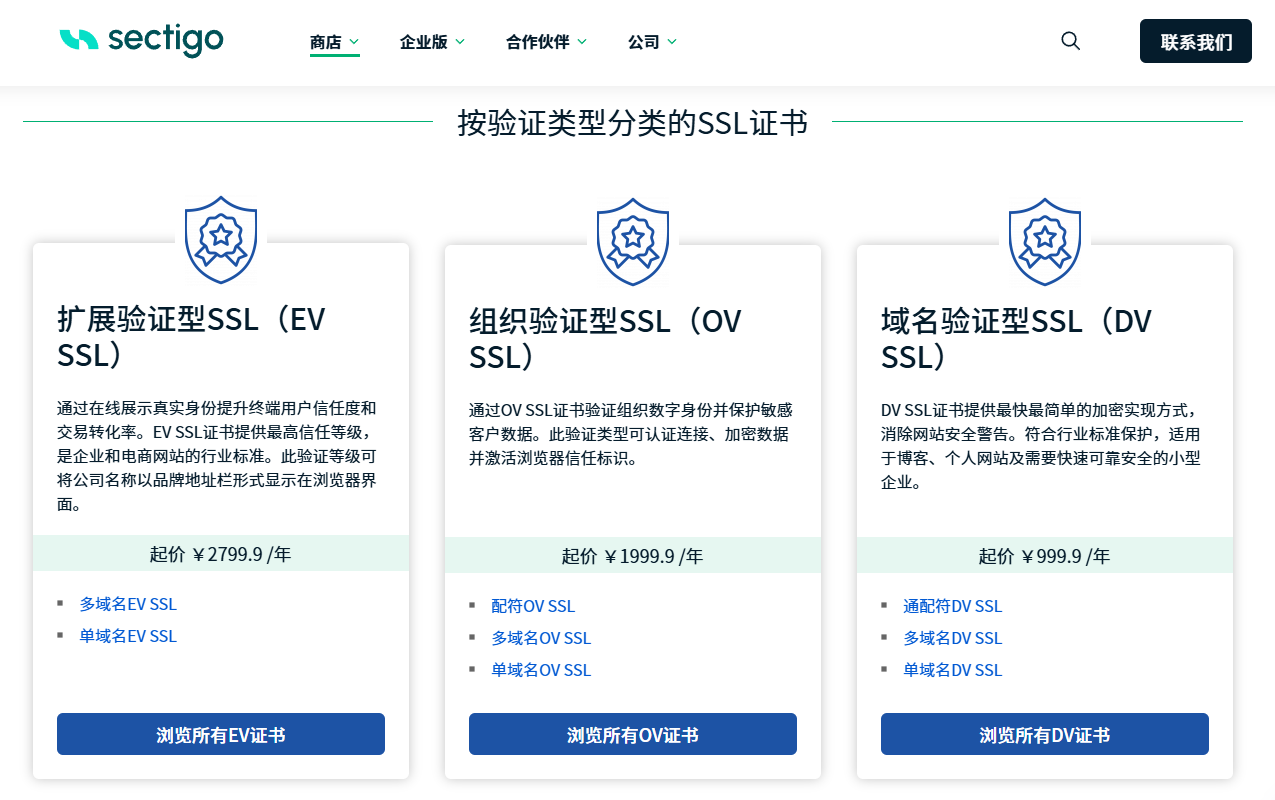1275x800 pixels.
Task: Open the 通配符DV SSL link
Action: [x=952, y=606]
